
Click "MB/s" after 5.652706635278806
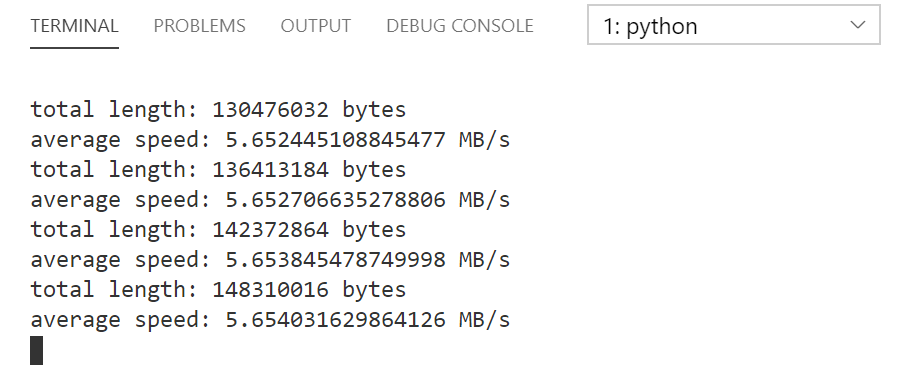click(485, 200)
